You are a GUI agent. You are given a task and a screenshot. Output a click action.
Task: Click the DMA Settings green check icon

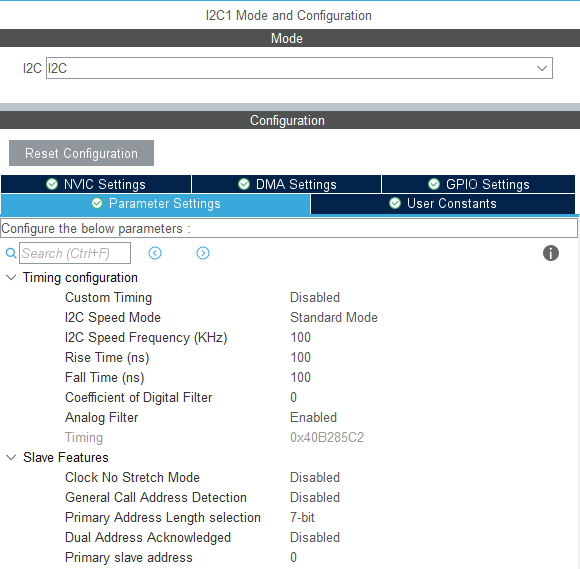[x=244, y=184]
